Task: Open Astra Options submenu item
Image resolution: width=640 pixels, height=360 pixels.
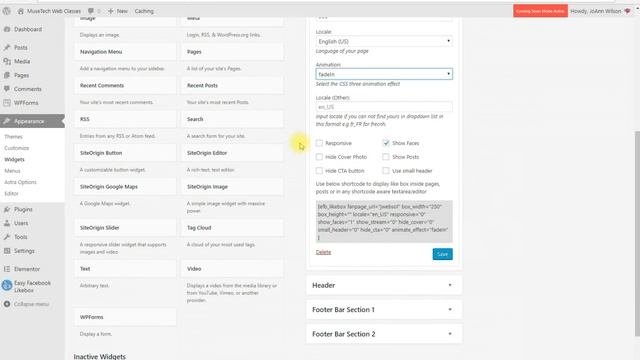Action: point(20,182)
